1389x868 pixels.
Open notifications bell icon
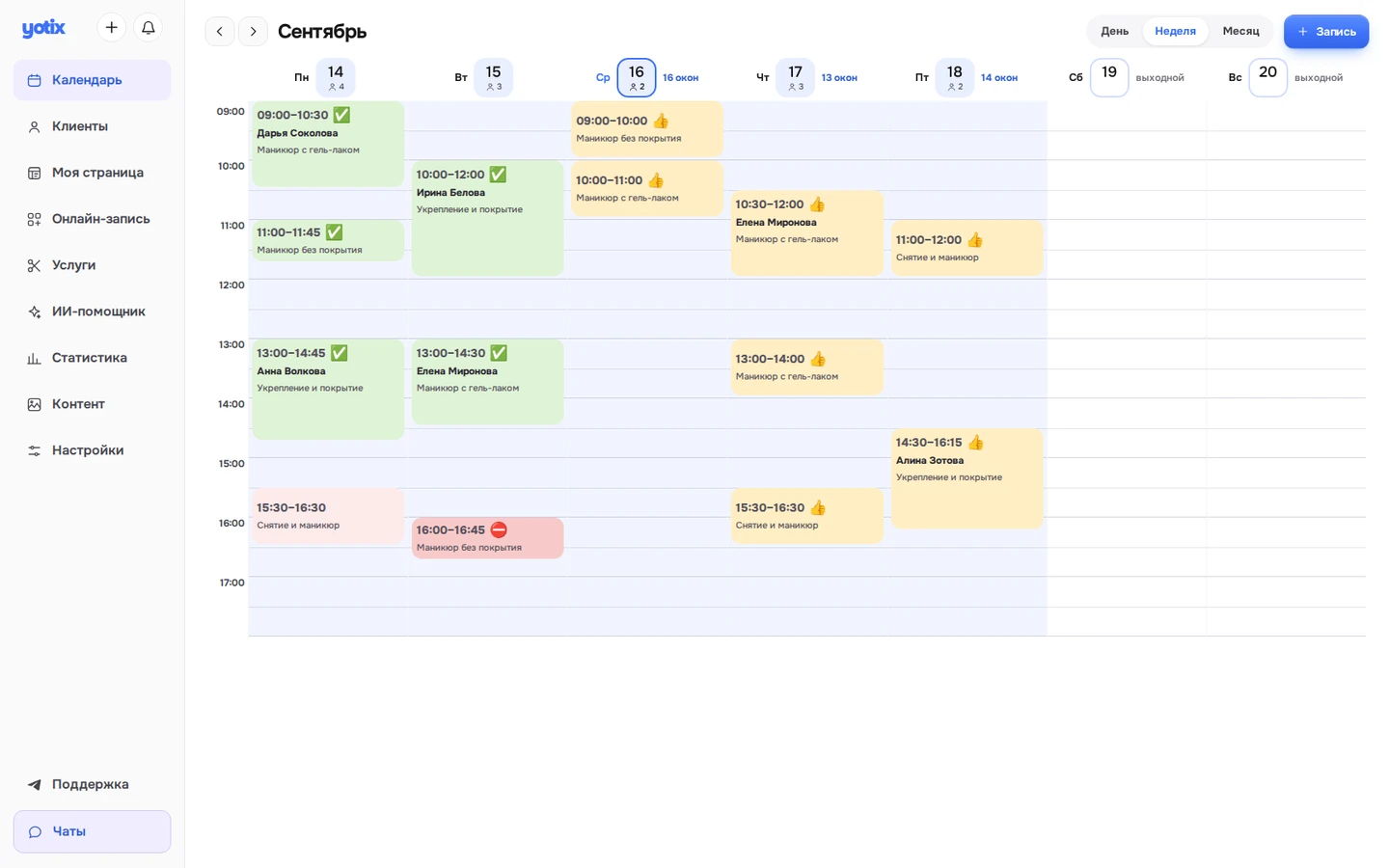point(149,28)
